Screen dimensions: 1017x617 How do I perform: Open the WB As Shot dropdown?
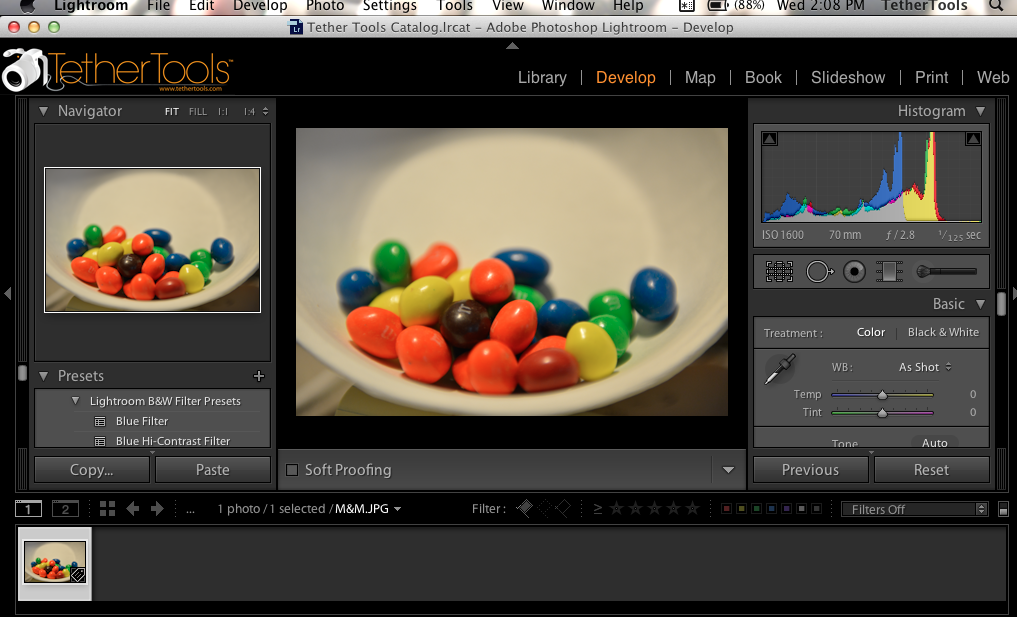pyautogui.click(x=925, y=367)
